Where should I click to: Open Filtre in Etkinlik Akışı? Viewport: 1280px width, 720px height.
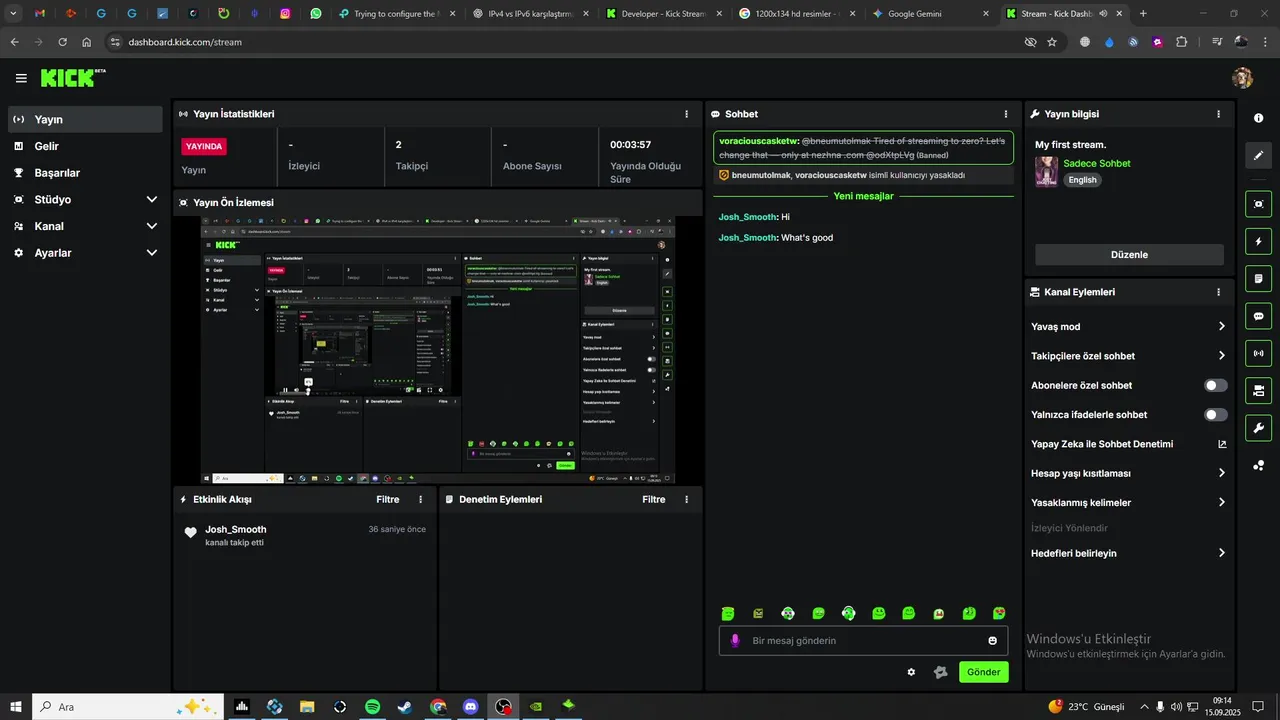(x=387, y=499)
